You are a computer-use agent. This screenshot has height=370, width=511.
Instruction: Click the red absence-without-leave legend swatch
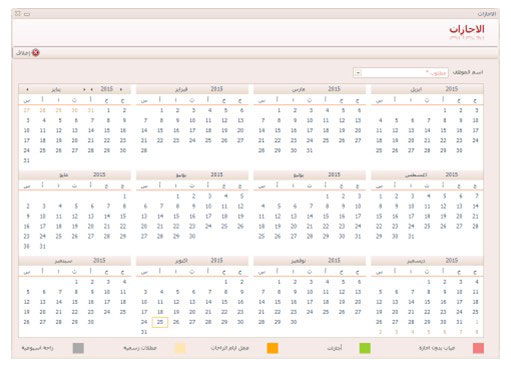point(478,348)
